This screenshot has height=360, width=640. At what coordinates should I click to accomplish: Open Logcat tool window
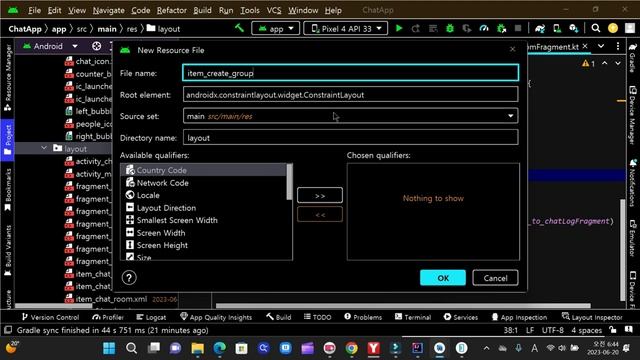(151, 317)
